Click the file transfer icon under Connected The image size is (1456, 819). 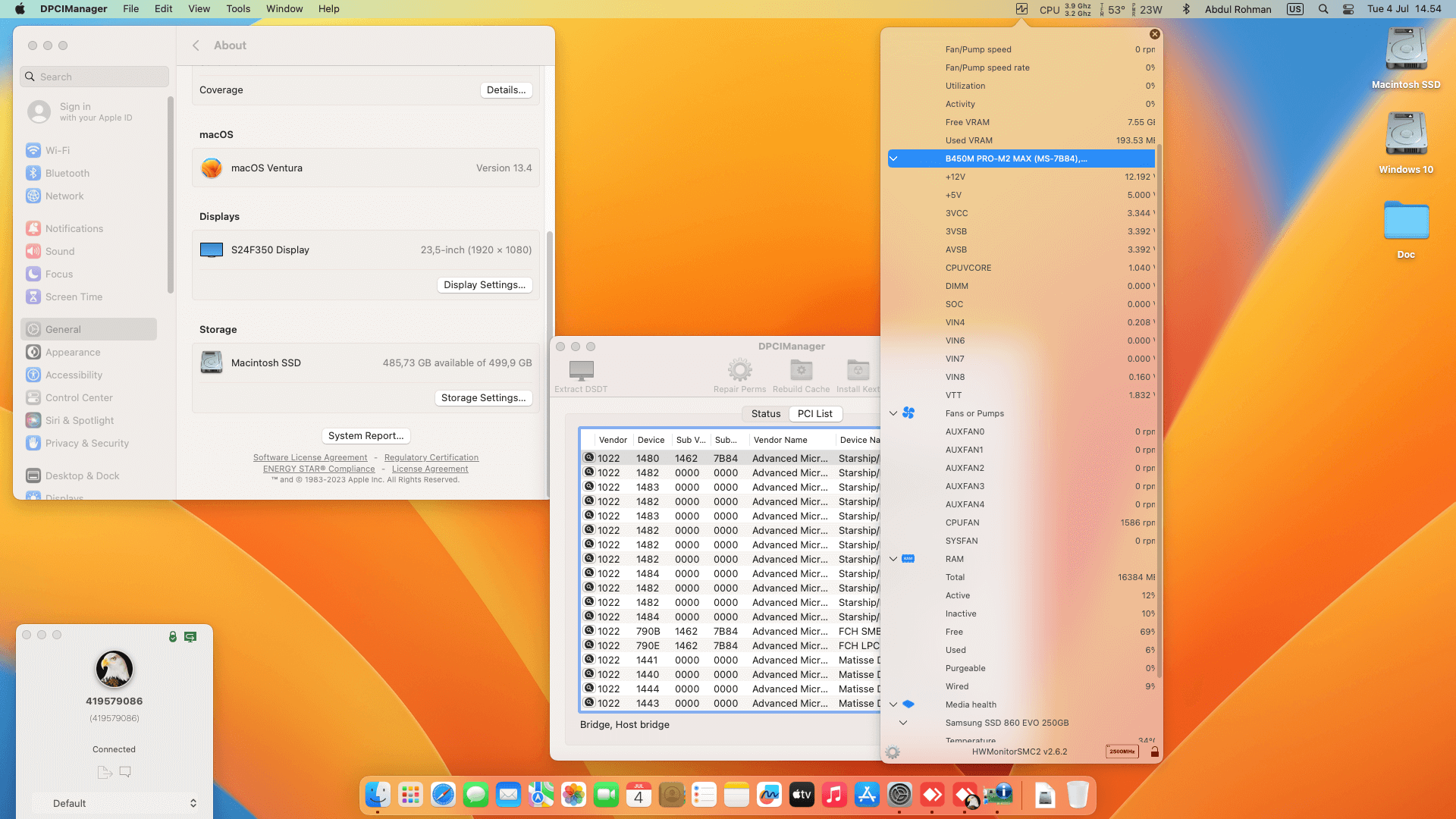(105, 772)
